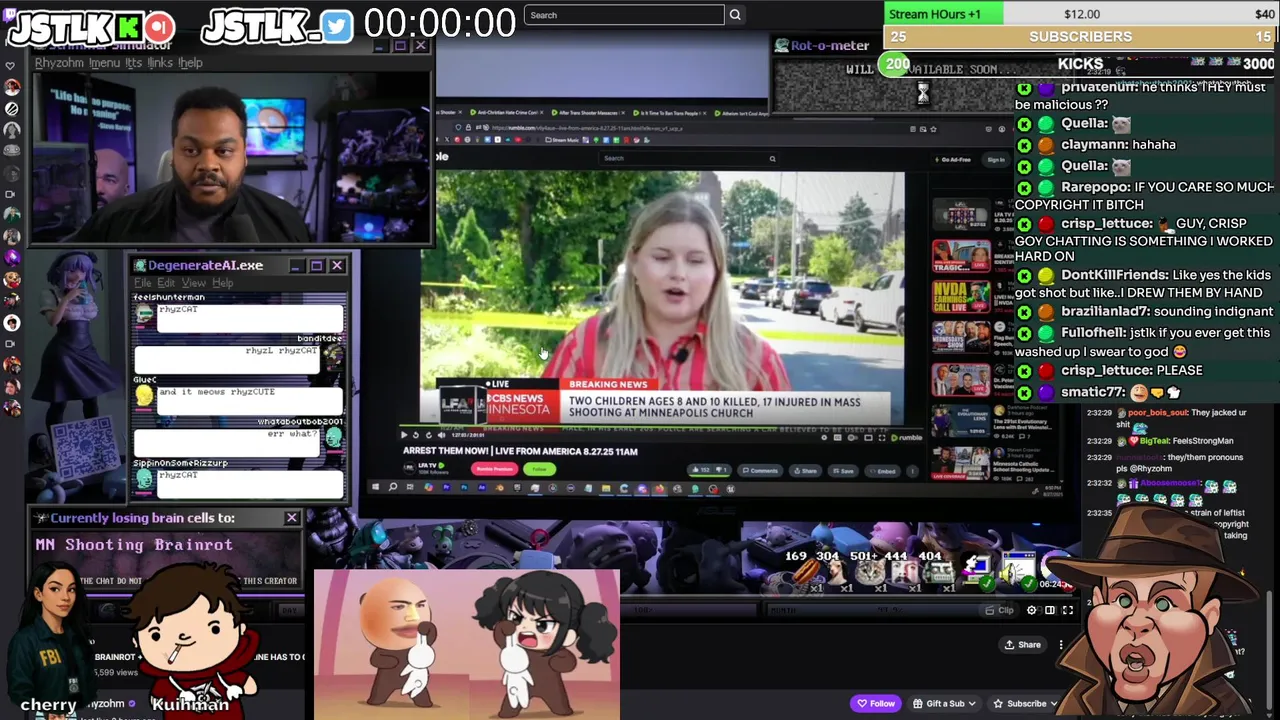Open the !menu item in the webcam window
This screenshot has width=1280, height=720.
click(104, 63)
